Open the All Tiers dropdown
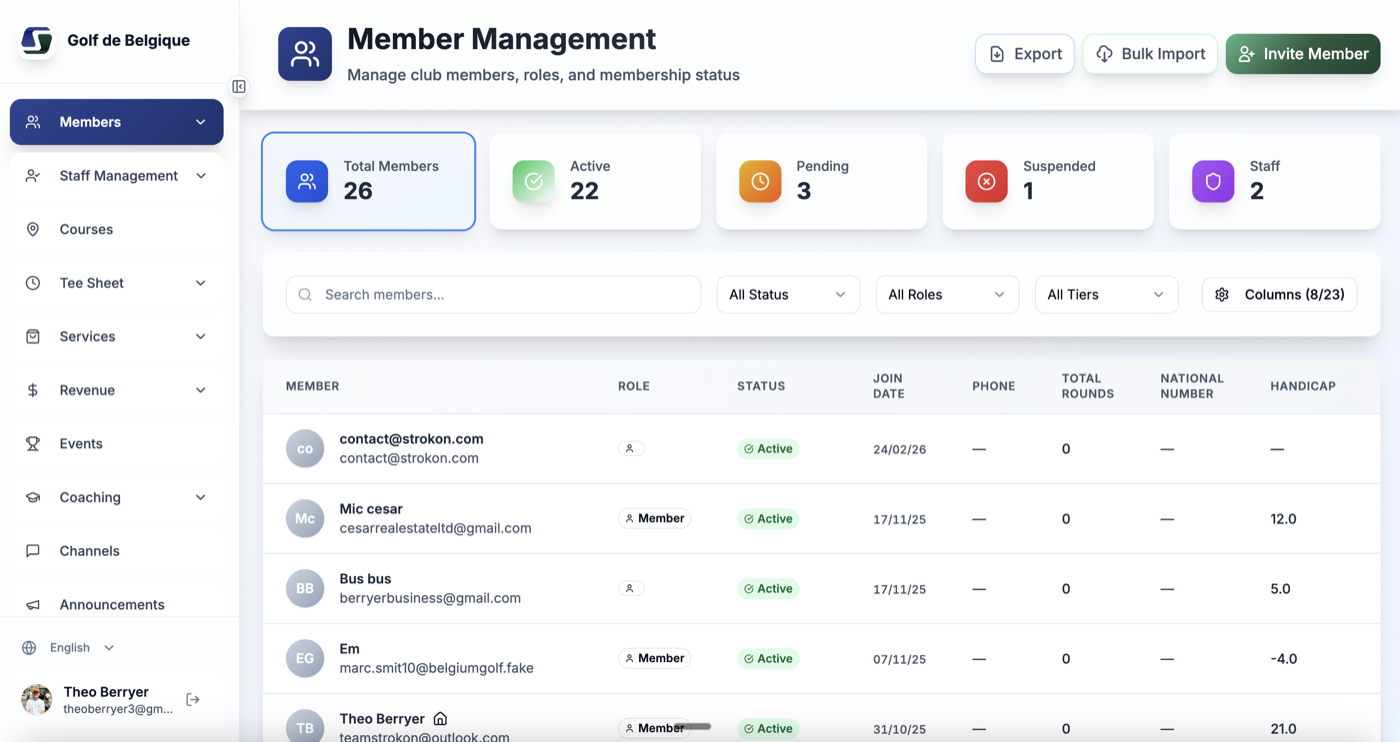This screenshot has width=1400, height=742. coord(1106,295)
